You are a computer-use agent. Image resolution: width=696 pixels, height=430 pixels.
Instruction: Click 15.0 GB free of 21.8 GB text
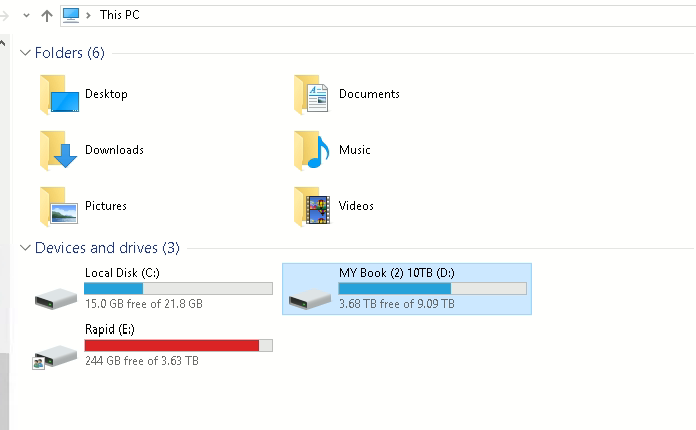144,304
